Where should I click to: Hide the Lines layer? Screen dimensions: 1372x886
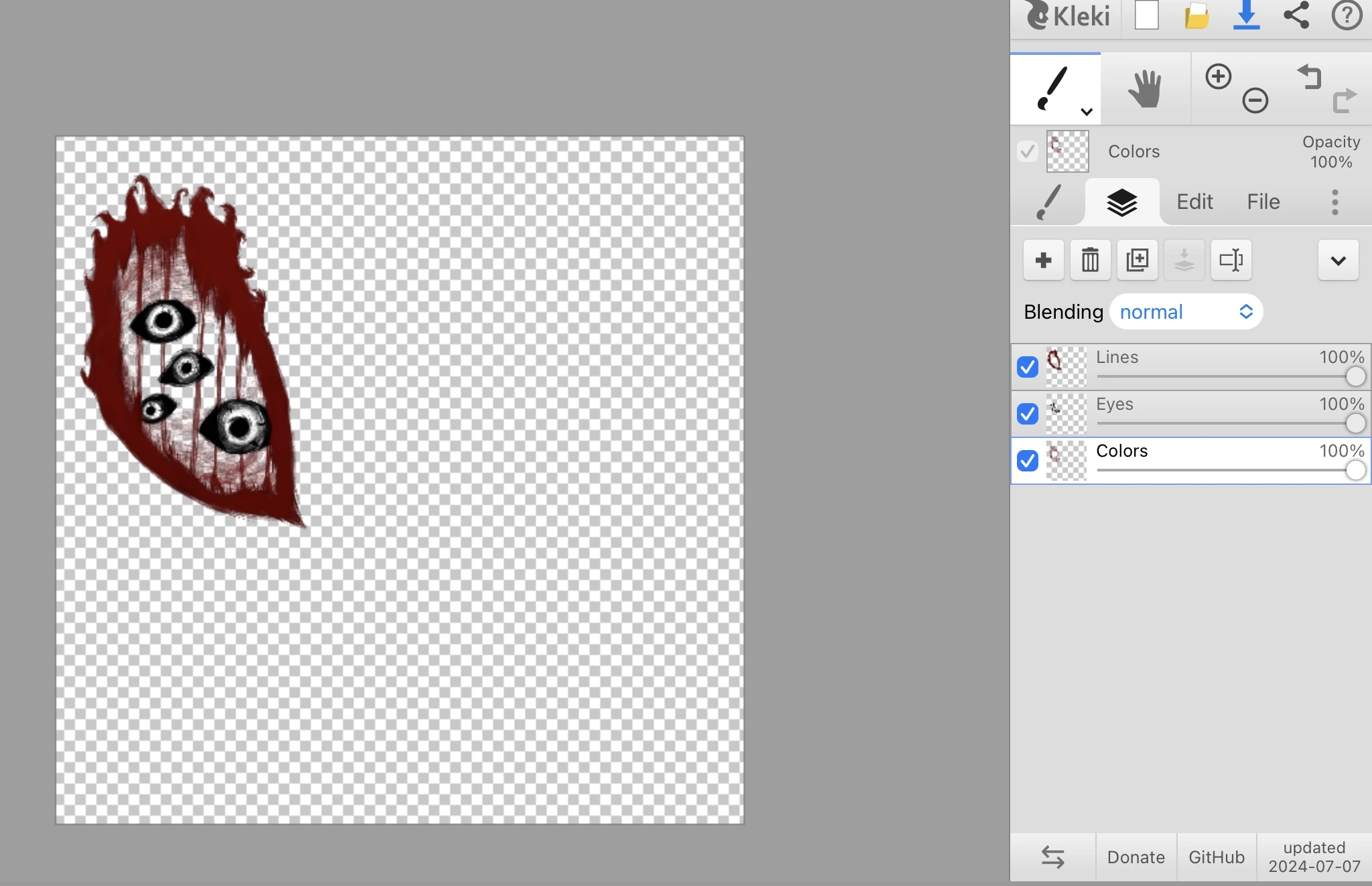pyautogui.click(x=1028, y=367)
